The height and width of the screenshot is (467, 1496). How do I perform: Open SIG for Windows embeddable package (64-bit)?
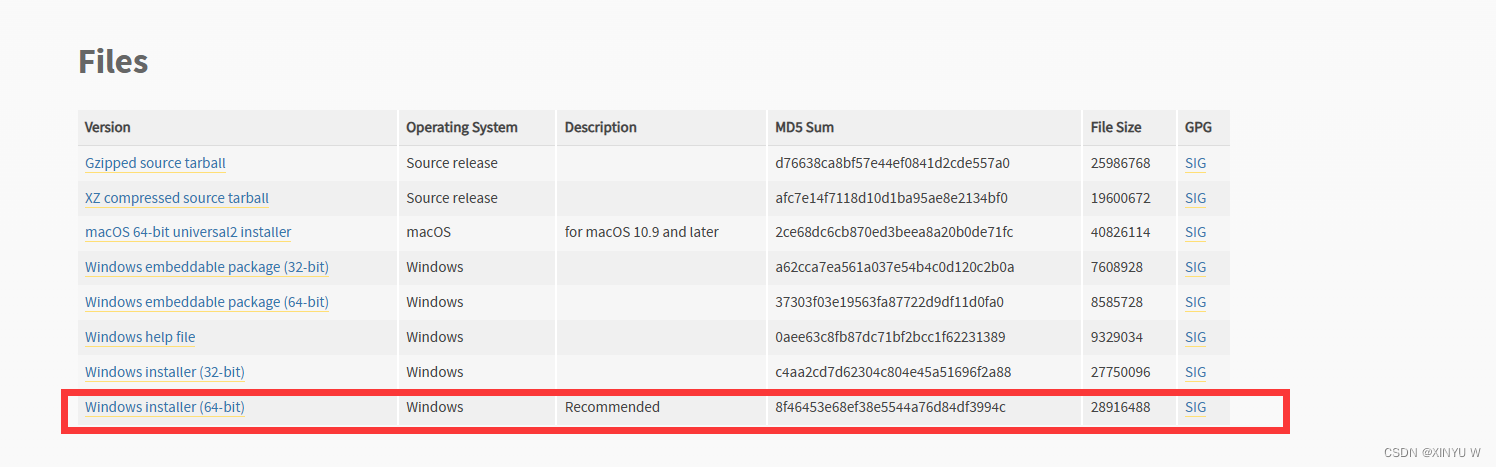coord(1195,302)
